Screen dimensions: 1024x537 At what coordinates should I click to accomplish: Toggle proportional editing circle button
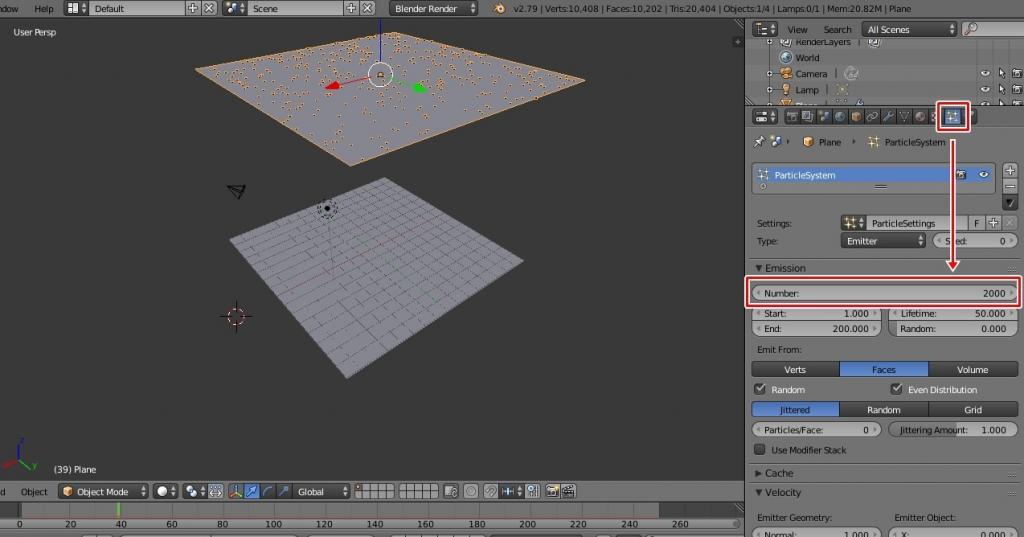pyautogui.click(x=471, y=491)
